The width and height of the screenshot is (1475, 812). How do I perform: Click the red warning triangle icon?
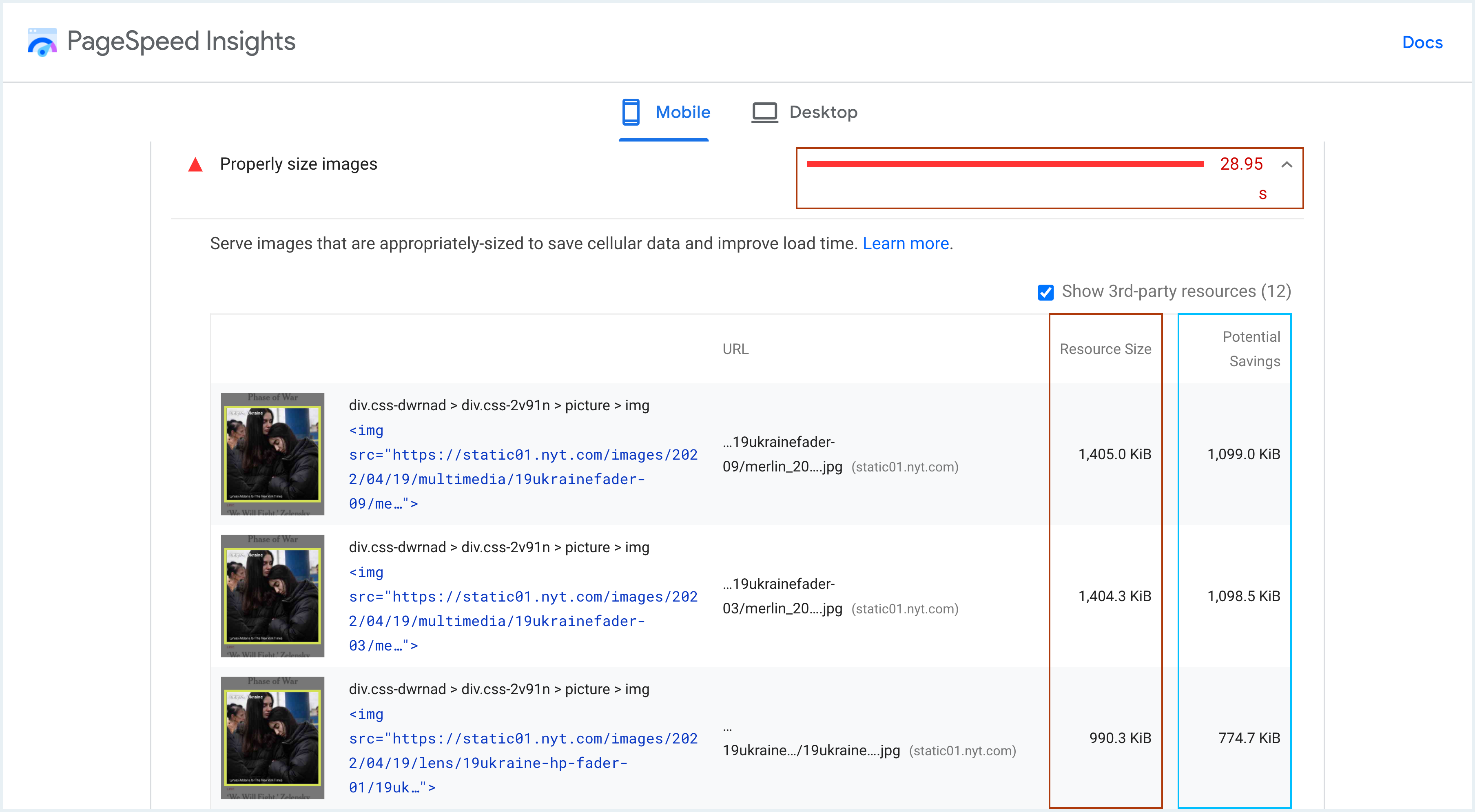195,165
